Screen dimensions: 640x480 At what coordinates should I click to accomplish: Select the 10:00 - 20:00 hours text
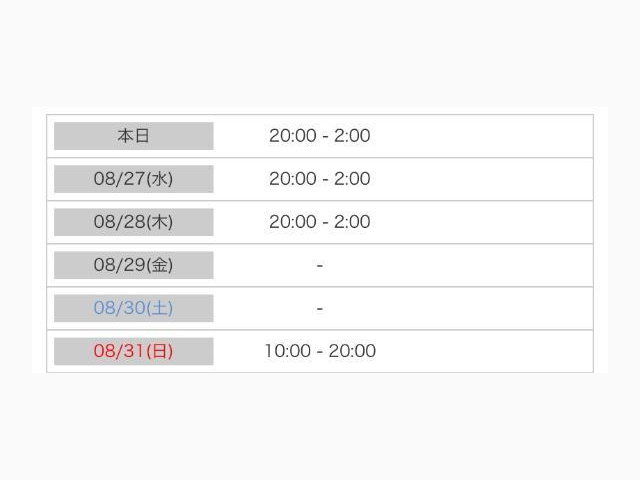click(319, 351)
